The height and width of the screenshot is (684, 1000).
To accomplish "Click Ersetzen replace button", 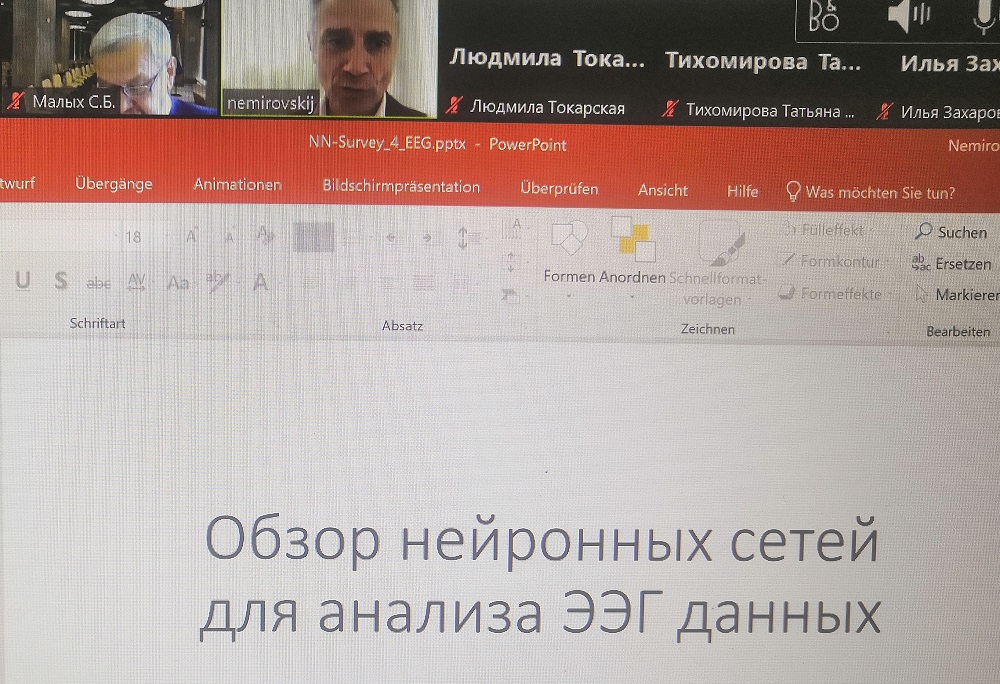I will (954, 263).
